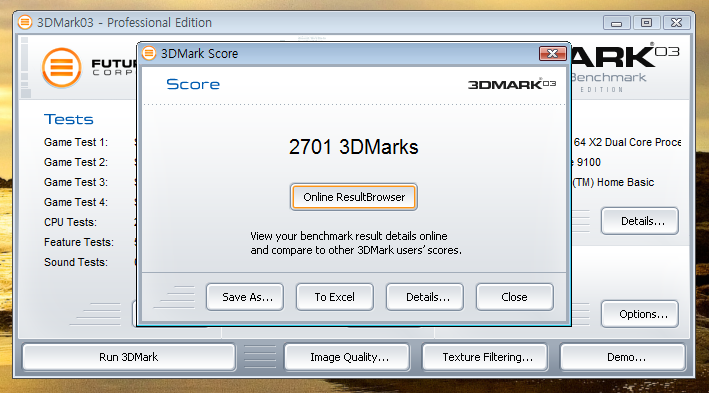709x393 pixels.
Task: Click the 'Score' heading in the dialog
Action: (193, 84)
